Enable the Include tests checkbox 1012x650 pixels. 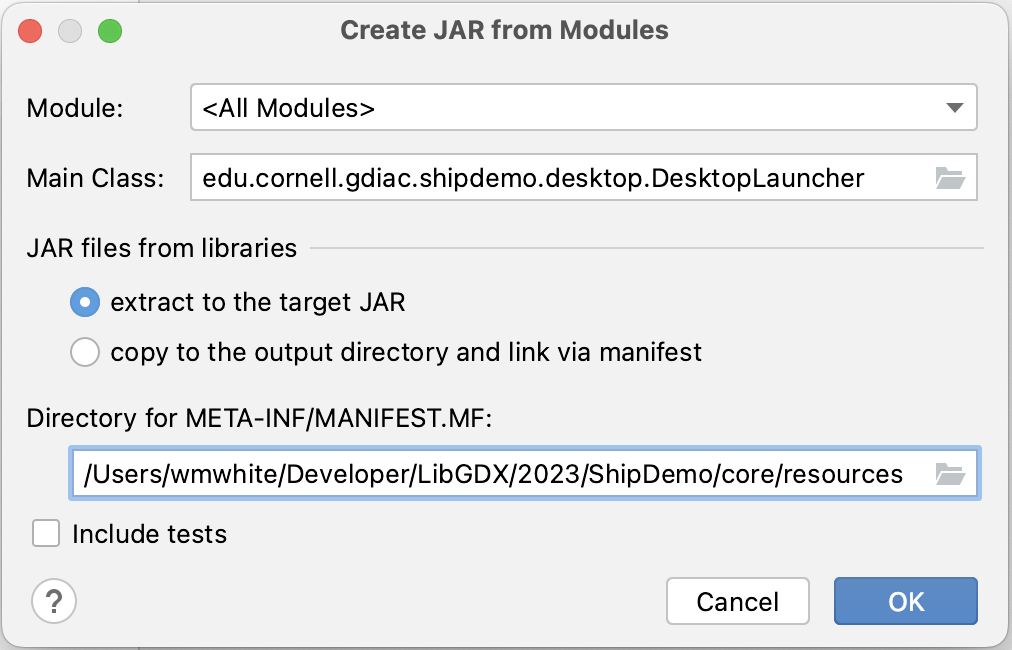click(x=46, y=534)
